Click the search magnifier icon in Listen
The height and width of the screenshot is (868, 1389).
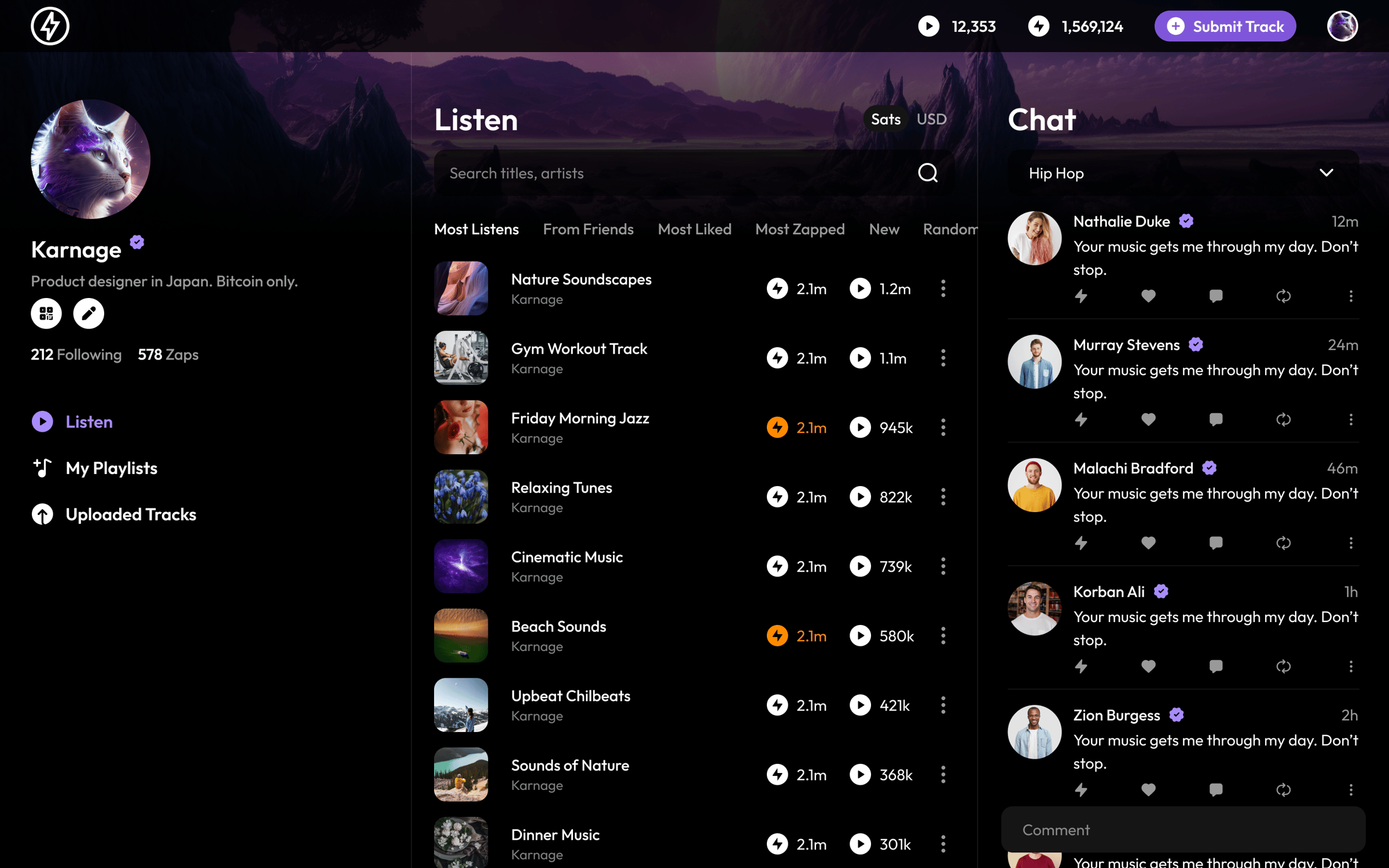[x=928, y=172]
